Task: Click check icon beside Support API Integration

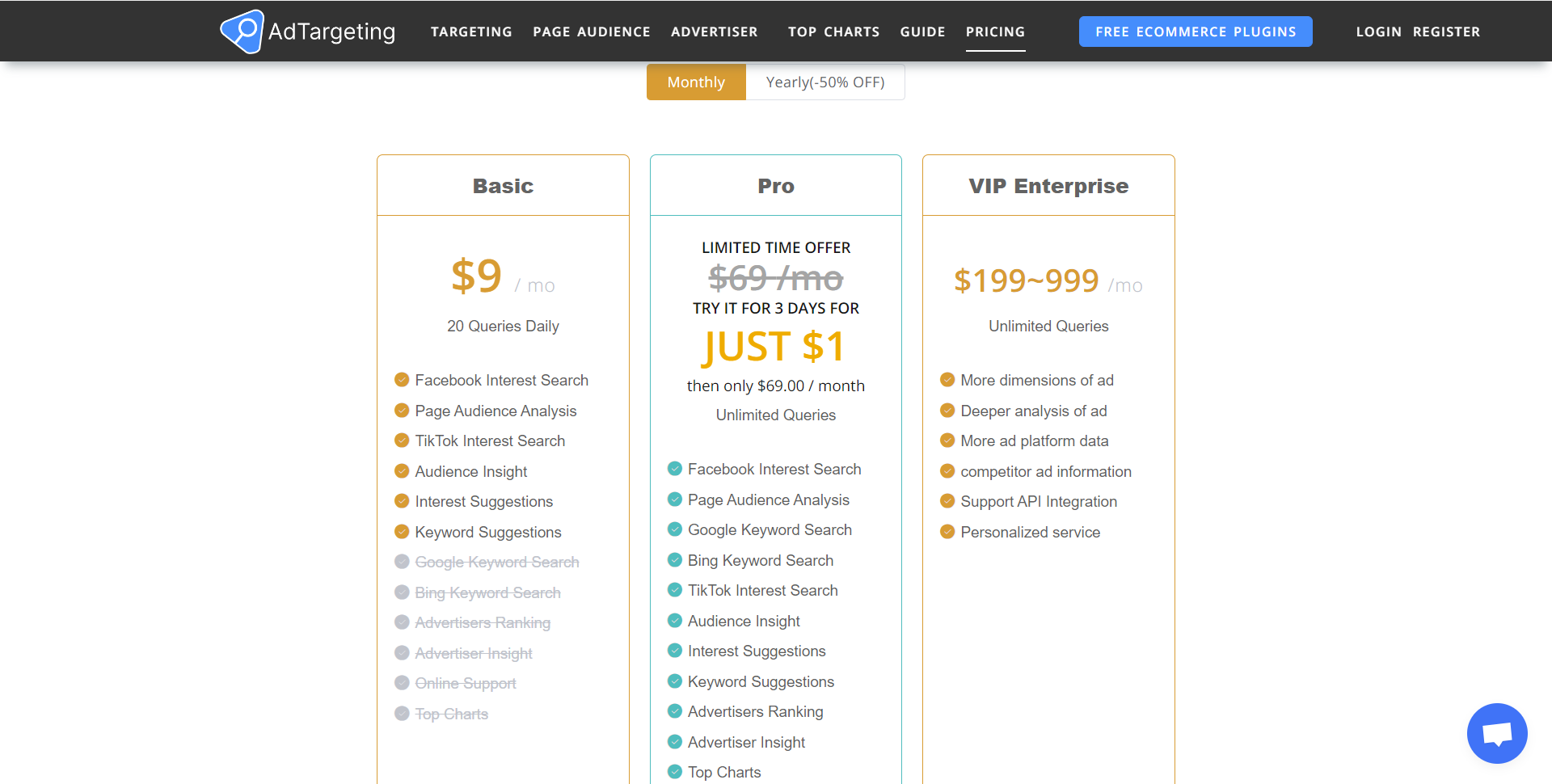Action: (947, 501)
